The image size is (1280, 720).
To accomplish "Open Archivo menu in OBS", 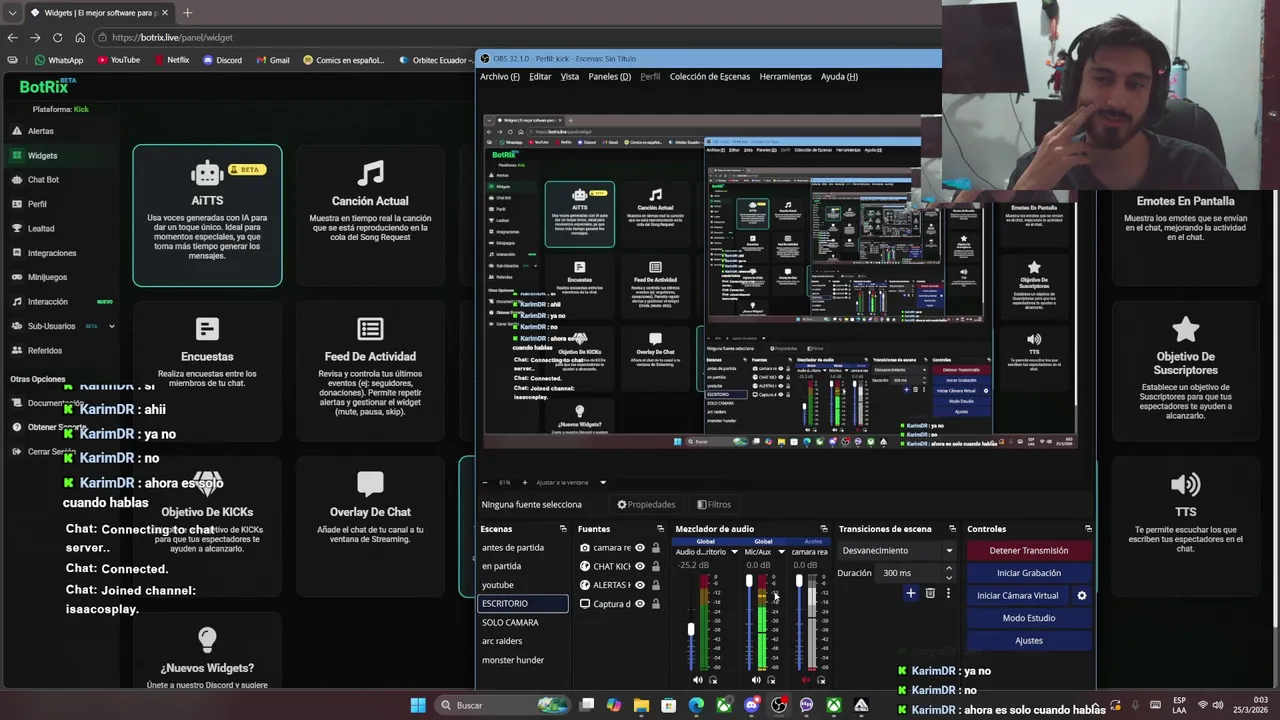I will [x=500, y=77].
